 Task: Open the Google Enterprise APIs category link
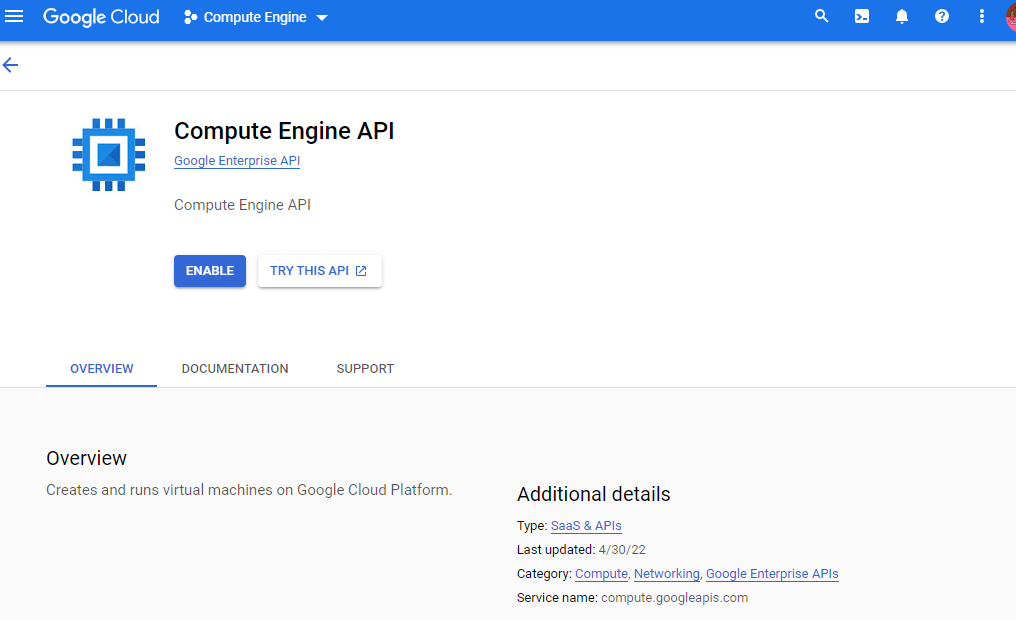pos(772,573)
